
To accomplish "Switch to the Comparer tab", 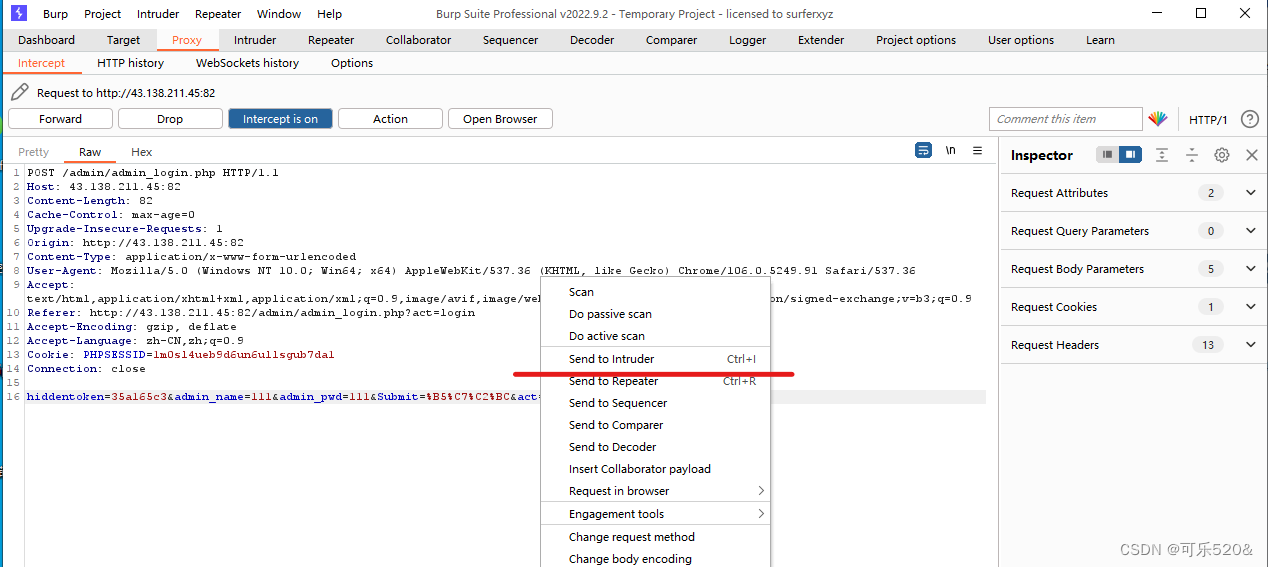I will pos(671,40).
